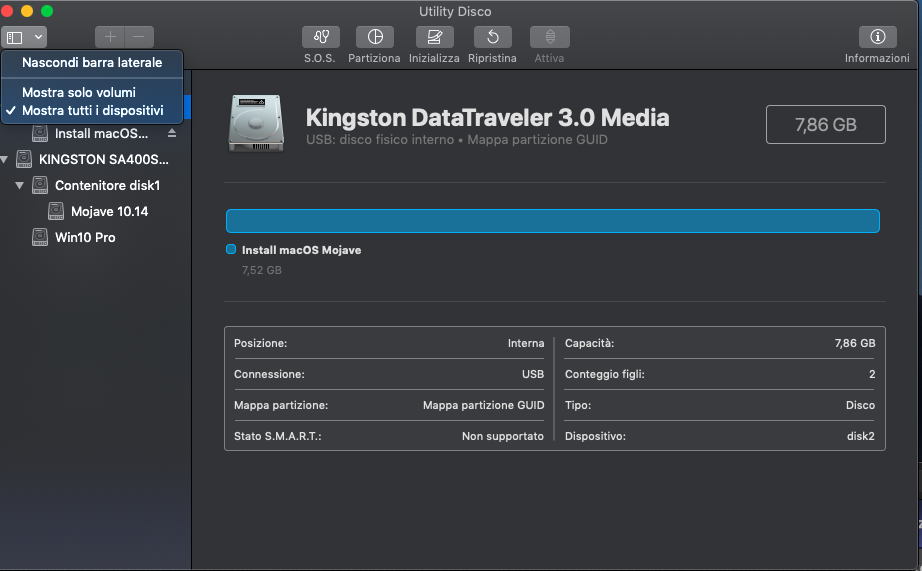Click the Install macOS Mojave partition label

(302, 250)
